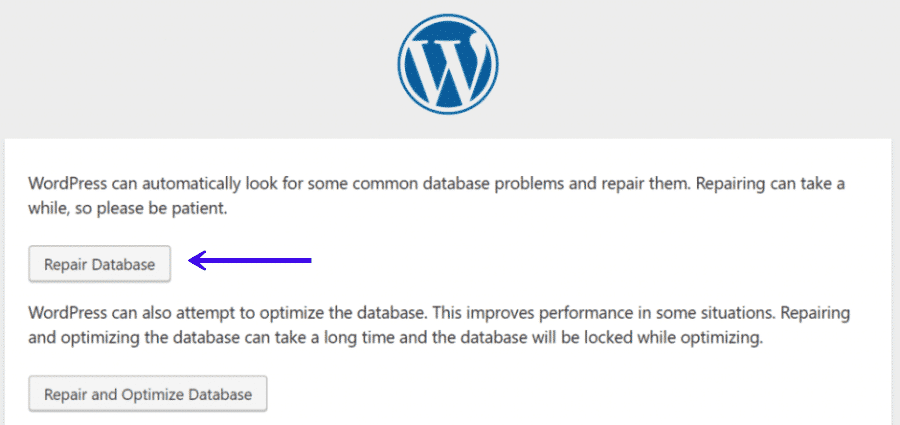The image size is (900, 425).
Task: Click the white W inside the logo
Action: [448, 64]
